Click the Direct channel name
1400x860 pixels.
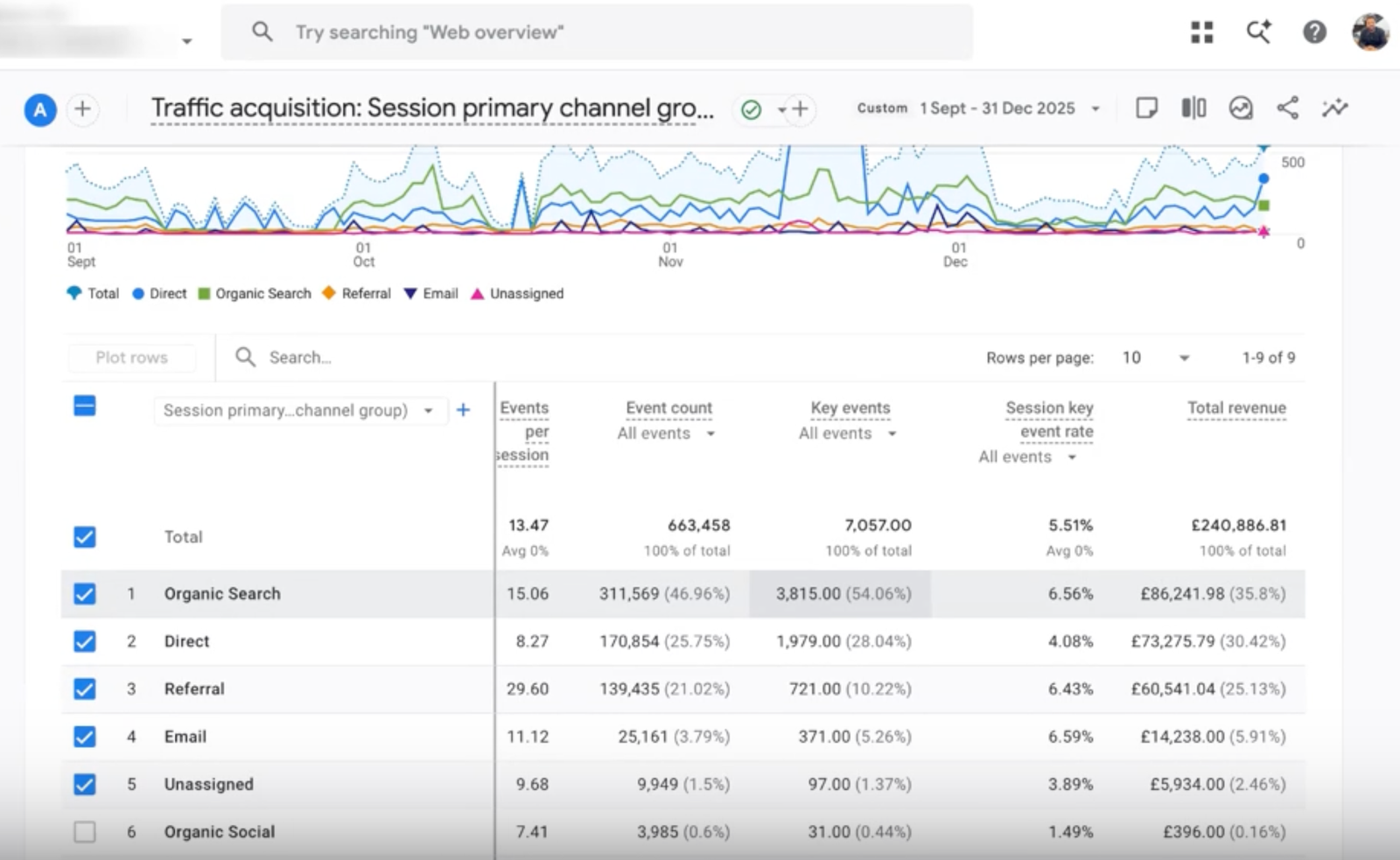[x=186, y=641]
